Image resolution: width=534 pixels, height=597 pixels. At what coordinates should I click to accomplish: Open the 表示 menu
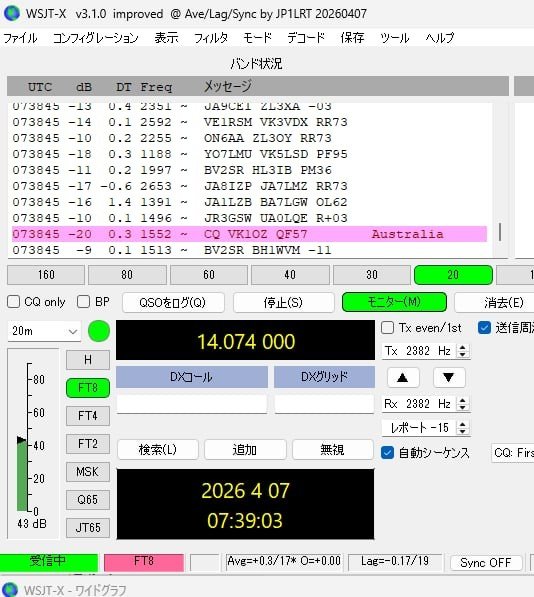point(166,38)
